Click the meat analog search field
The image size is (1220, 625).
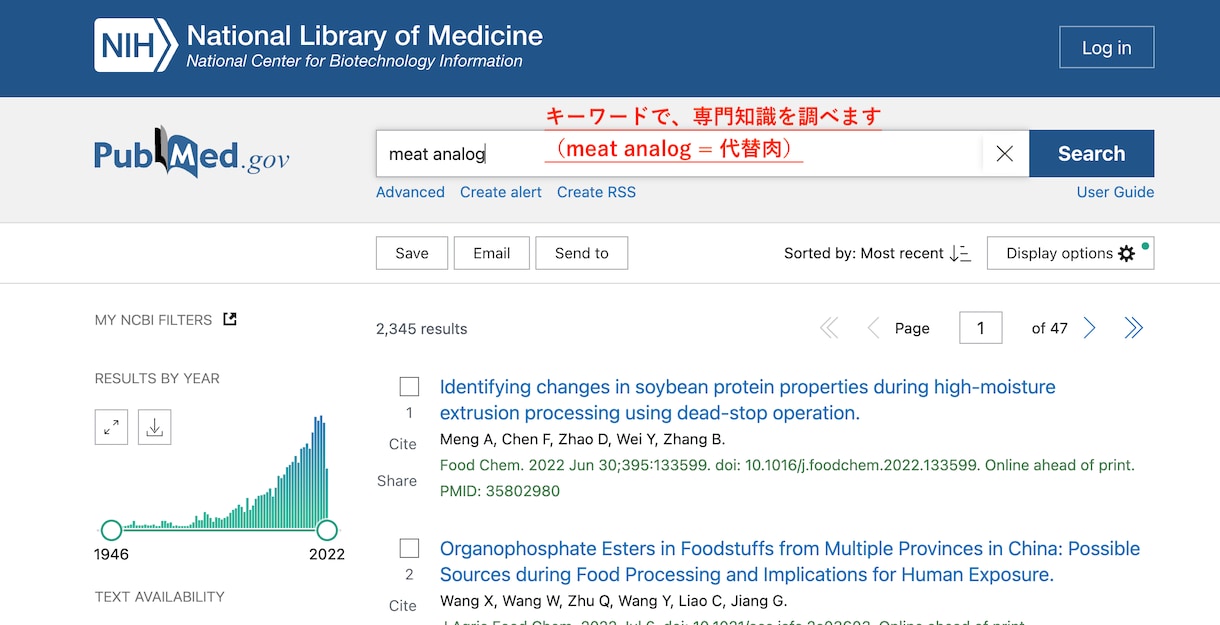[x=680, y=154]
